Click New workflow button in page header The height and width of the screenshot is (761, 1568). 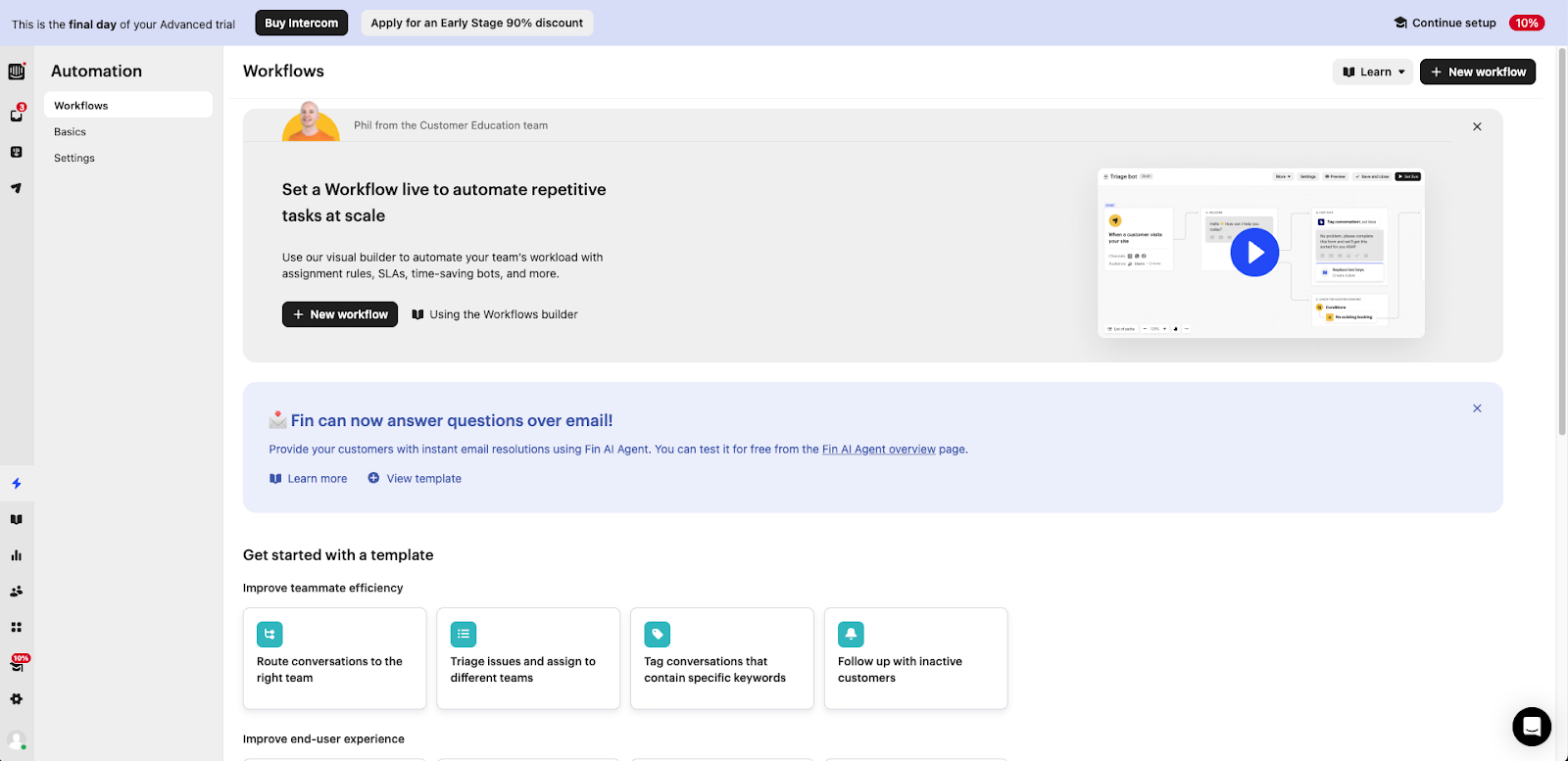[1478, 71]
